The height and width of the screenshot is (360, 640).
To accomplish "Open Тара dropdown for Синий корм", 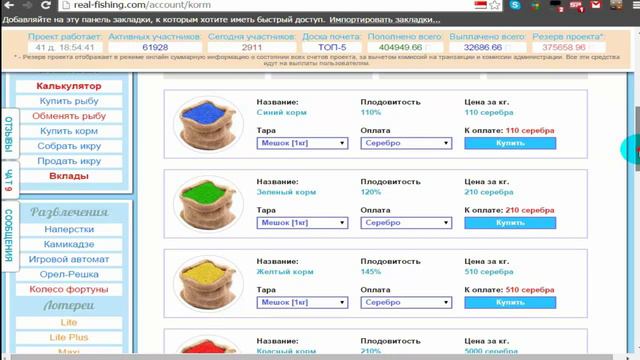I will point(302,143).
